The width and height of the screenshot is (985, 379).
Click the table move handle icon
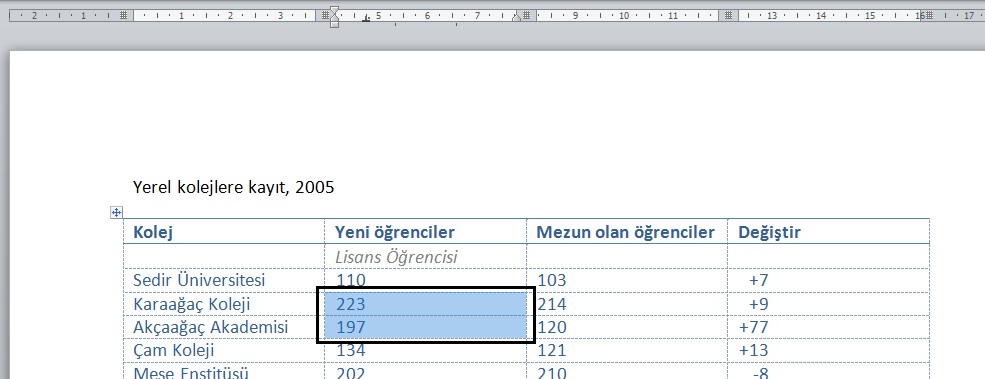(x=116, y=212)
